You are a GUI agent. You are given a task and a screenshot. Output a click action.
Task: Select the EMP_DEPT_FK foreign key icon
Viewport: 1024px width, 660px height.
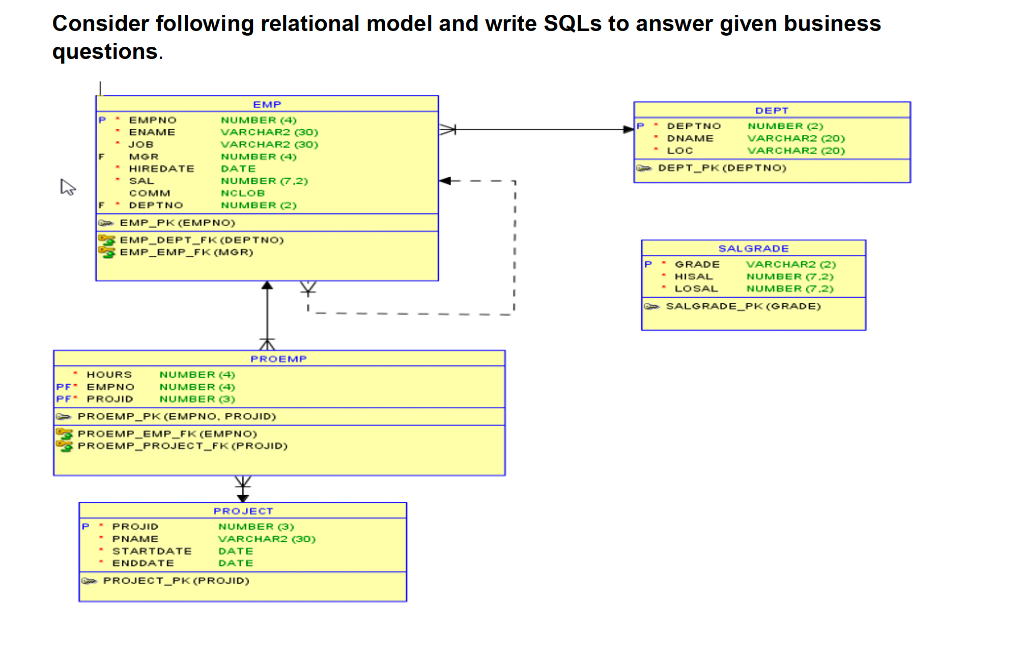[107, 239]
